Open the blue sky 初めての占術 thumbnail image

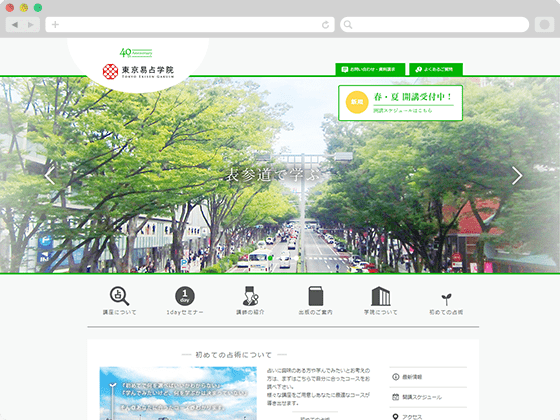coord(178,393)
